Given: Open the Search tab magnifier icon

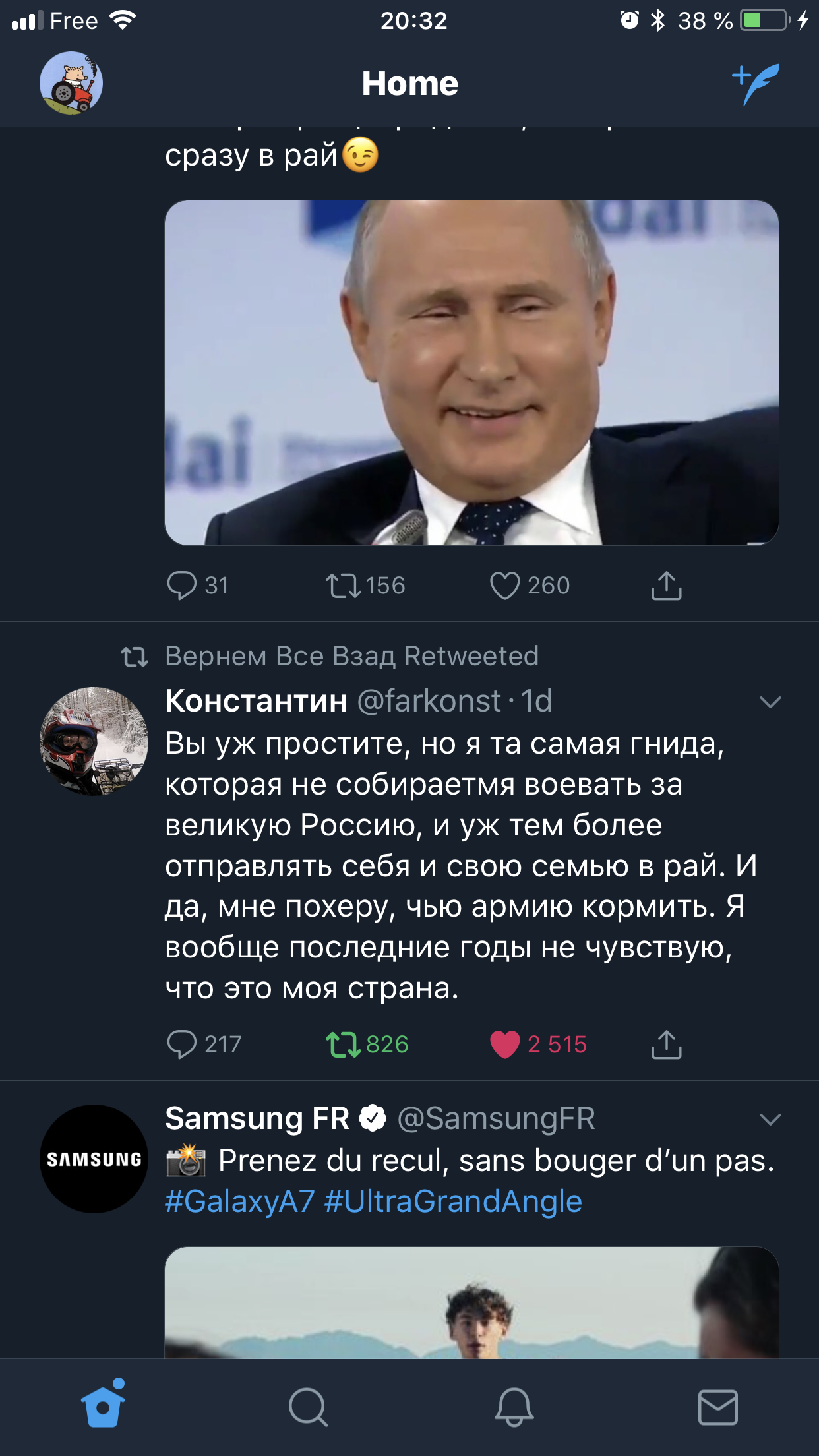Looking at the screenshot, I should pyautogui.click(x=308, y=1407).
